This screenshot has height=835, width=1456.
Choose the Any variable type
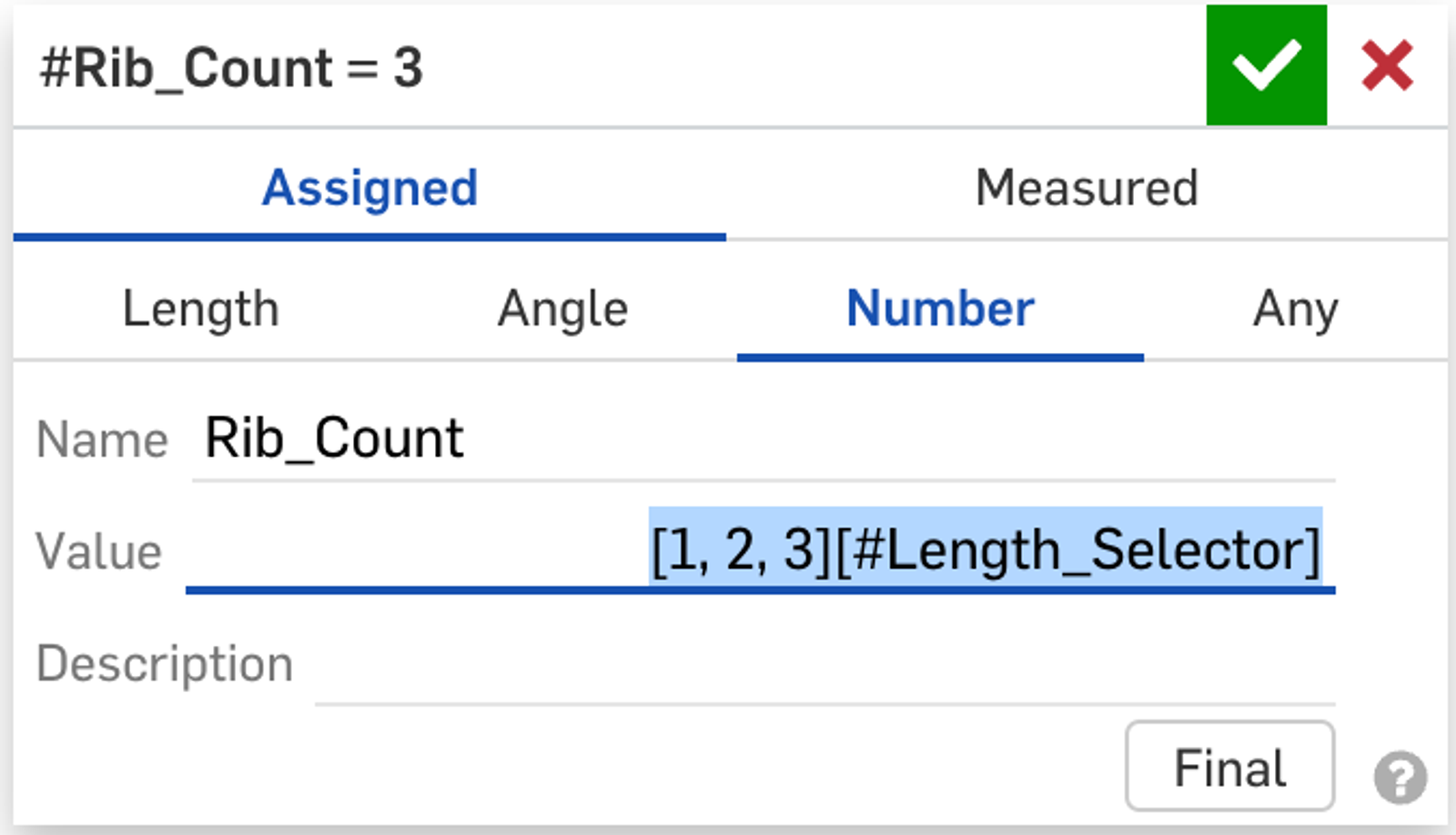(1295, 309)
